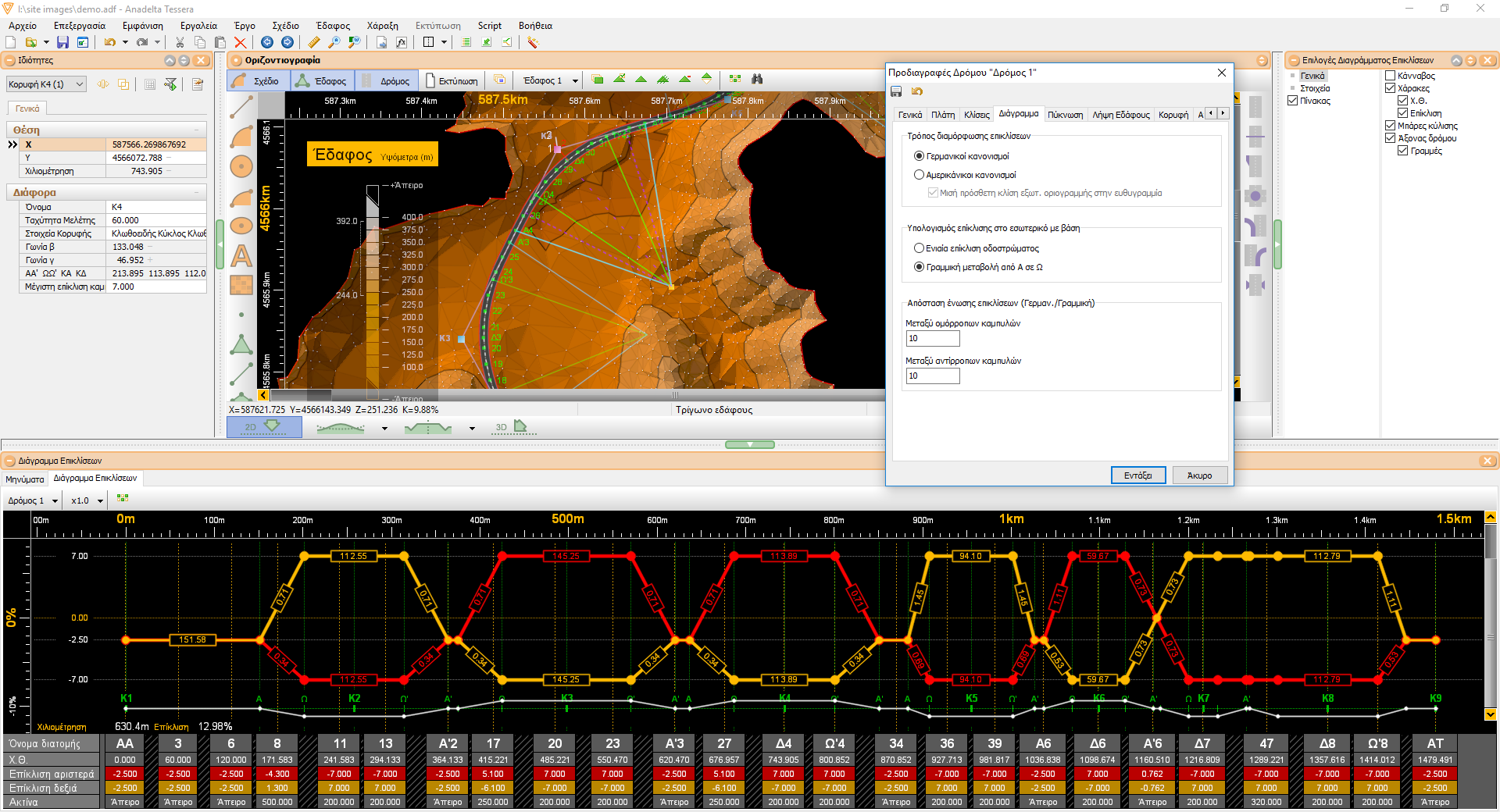Click the filter icon in properties panel

171,84
